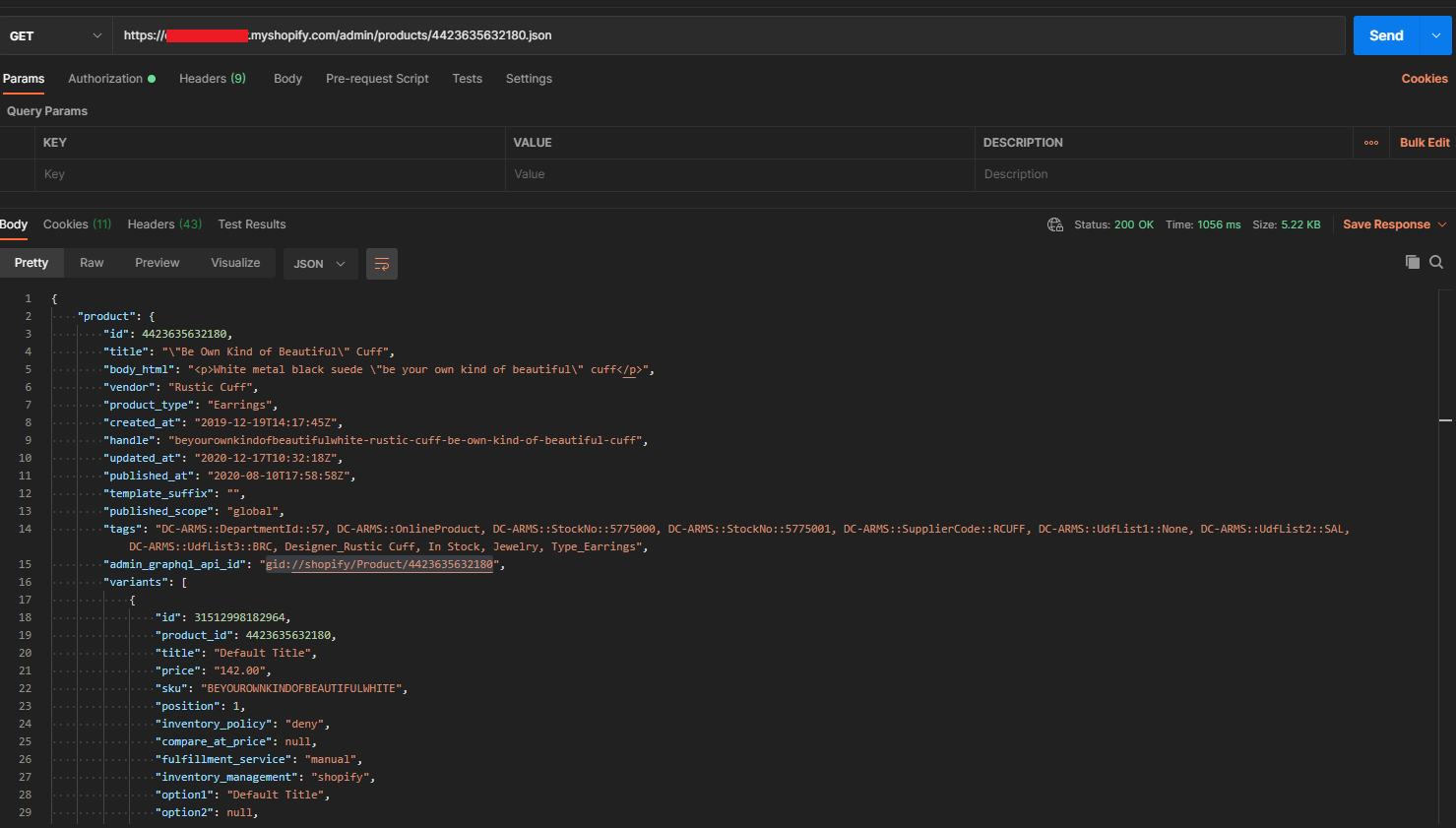This screenshot has width=1456, height=828.
Task: Click the network globe icon near Status
Action: pyautogui.click(x=1055, y=224)
